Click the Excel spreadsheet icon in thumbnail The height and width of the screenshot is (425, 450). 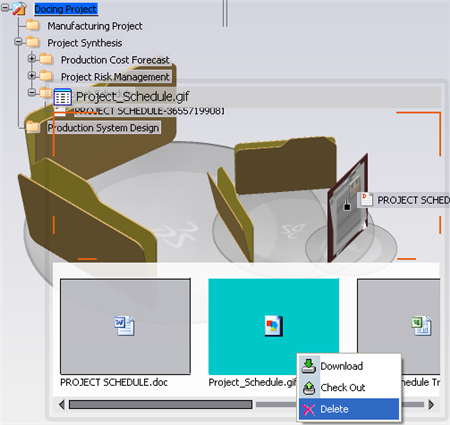(421, 326)
